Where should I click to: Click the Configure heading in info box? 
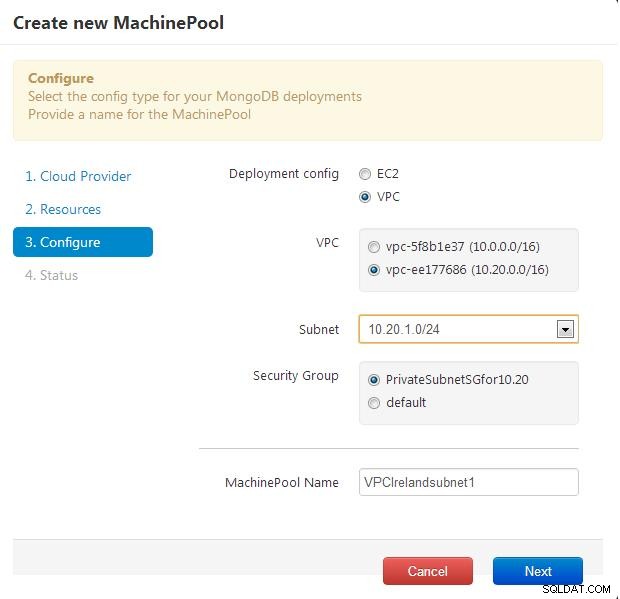(x=61, y=78)
